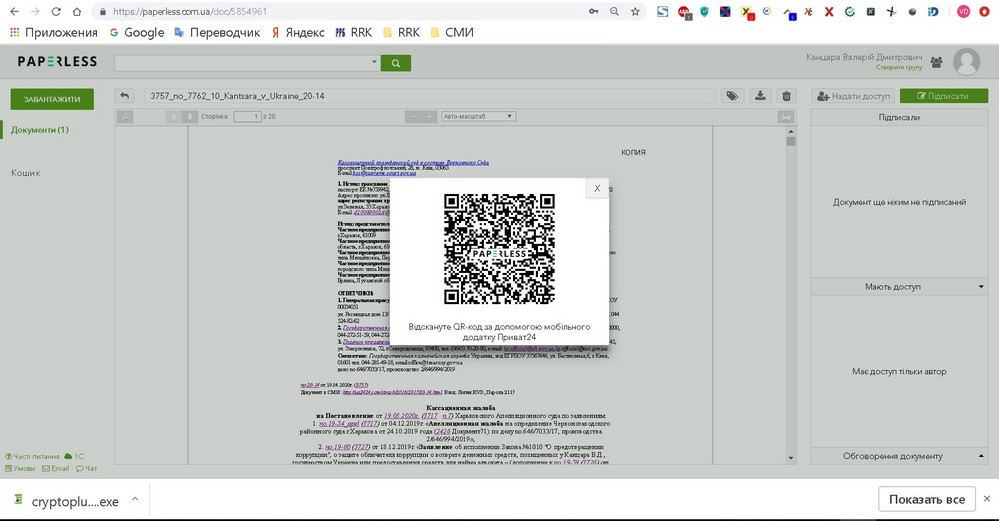Open the Переводчик bookmark
999x521 pixels.
(x=217, y=32)
